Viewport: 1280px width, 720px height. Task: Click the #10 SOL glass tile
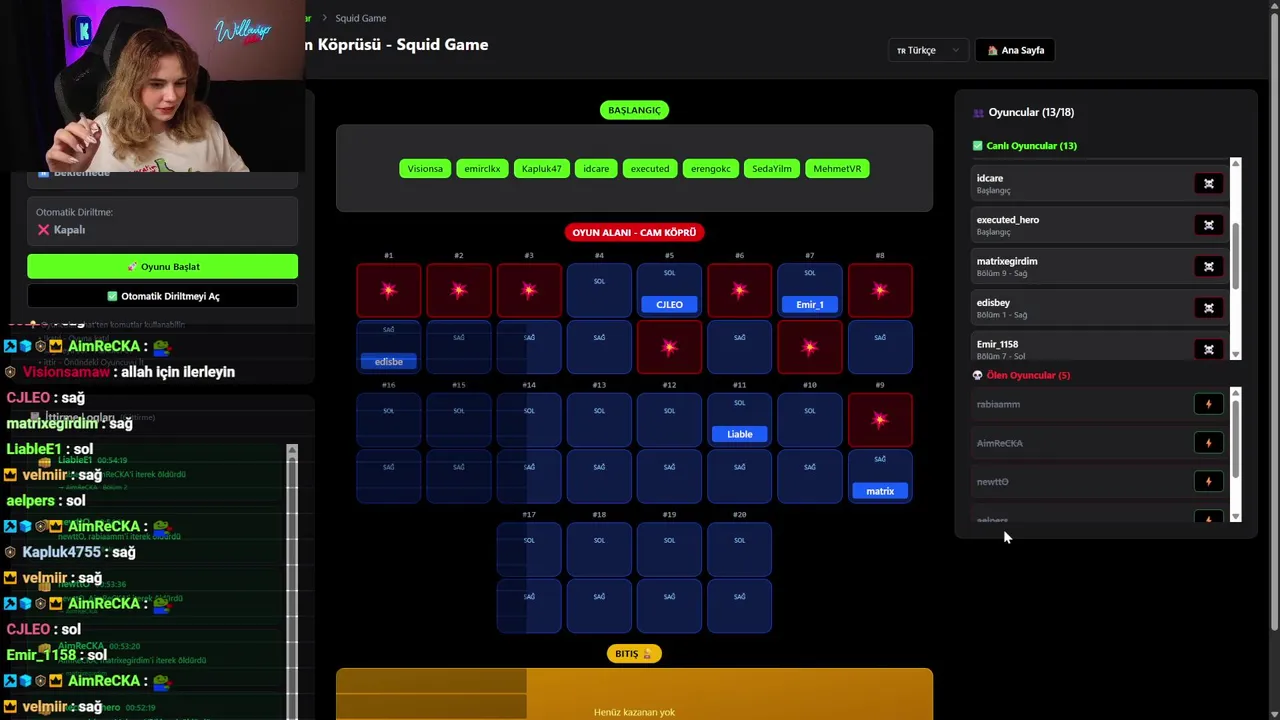pos(809,419)
